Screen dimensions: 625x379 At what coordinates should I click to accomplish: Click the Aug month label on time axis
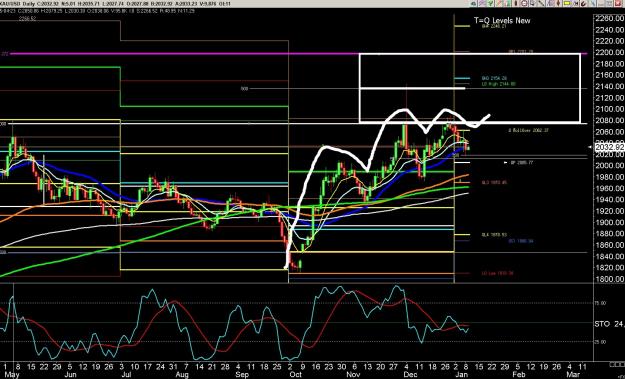click(x=182, y=375)
